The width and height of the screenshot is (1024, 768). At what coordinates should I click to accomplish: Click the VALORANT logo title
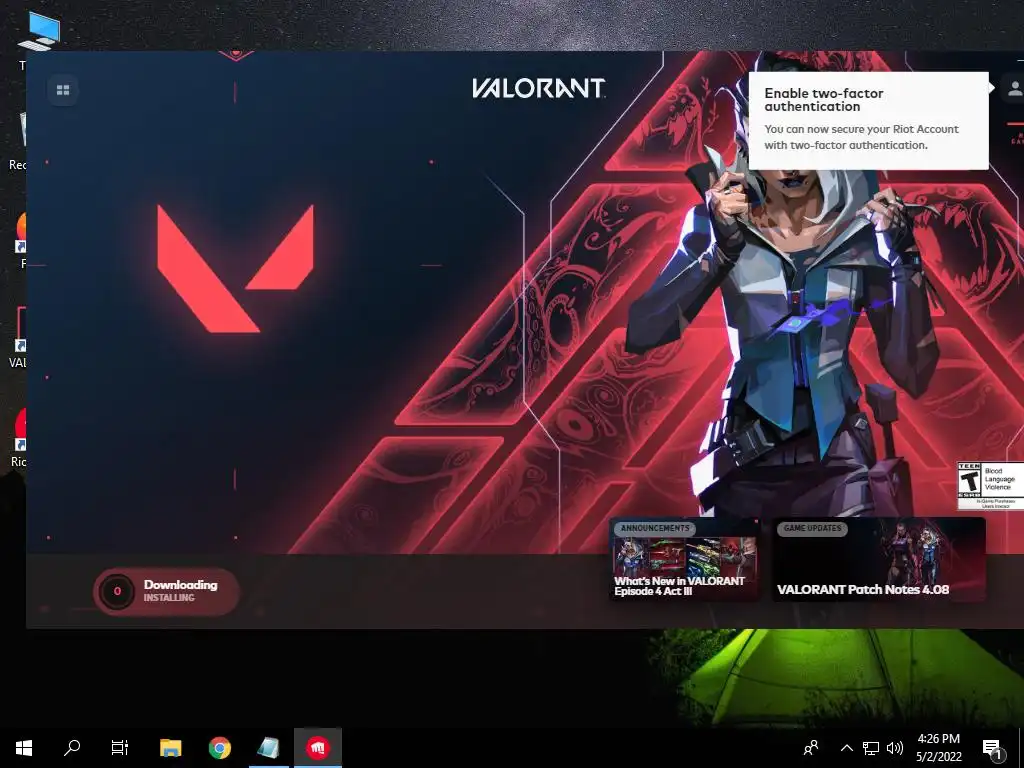click(x=539, y=88)
